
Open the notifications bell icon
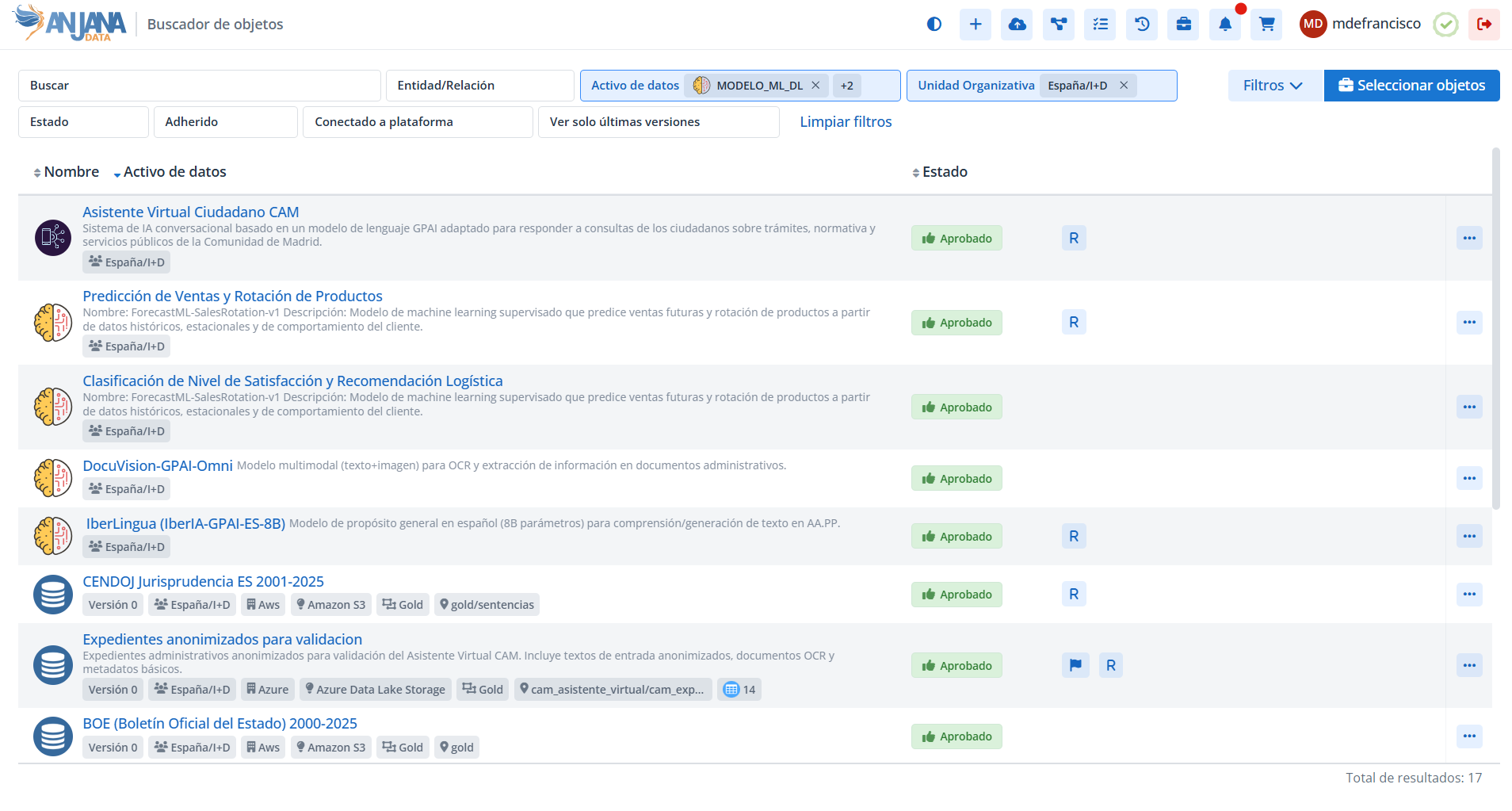point(1224,25)
